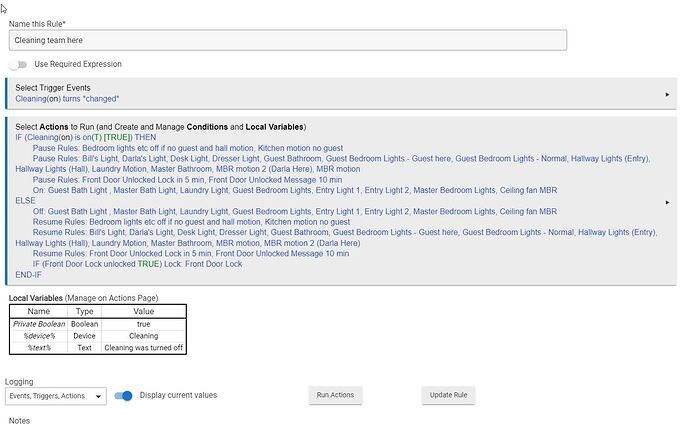Disable the Display current values switch
This screenshot has width=690, height=425.
[125, 395]
